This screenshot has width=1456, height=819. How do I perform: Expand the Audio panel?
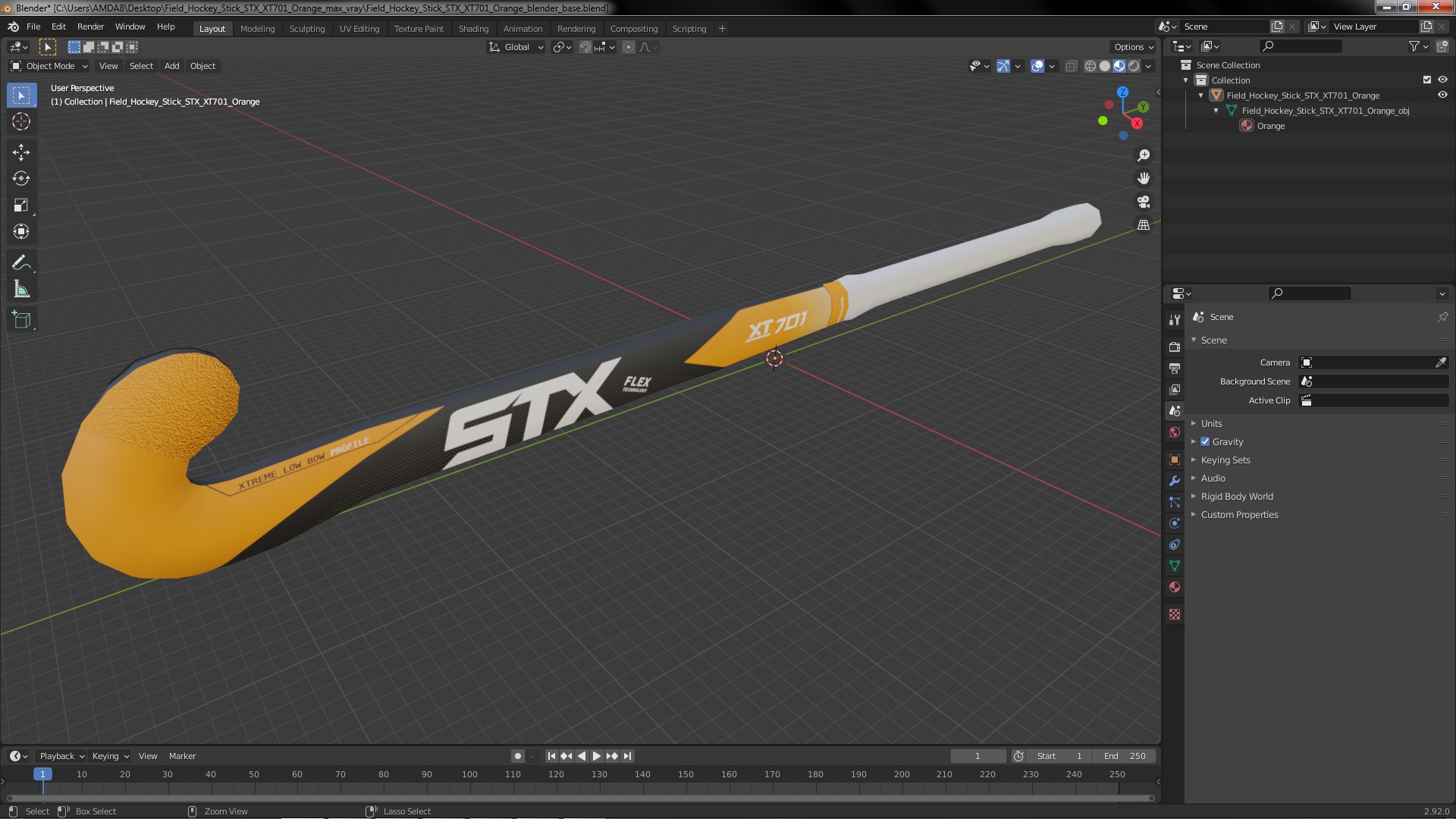[x=1213, y=478]
